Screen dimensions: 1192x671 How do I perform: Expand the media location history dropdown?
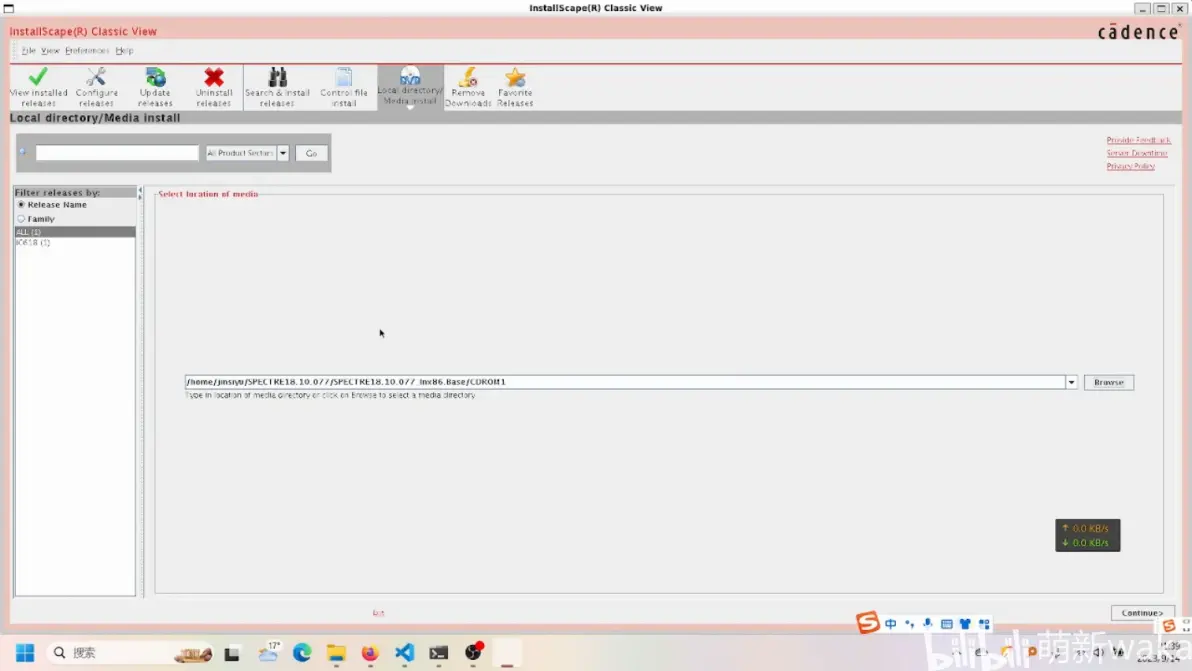pos(1071,382)
